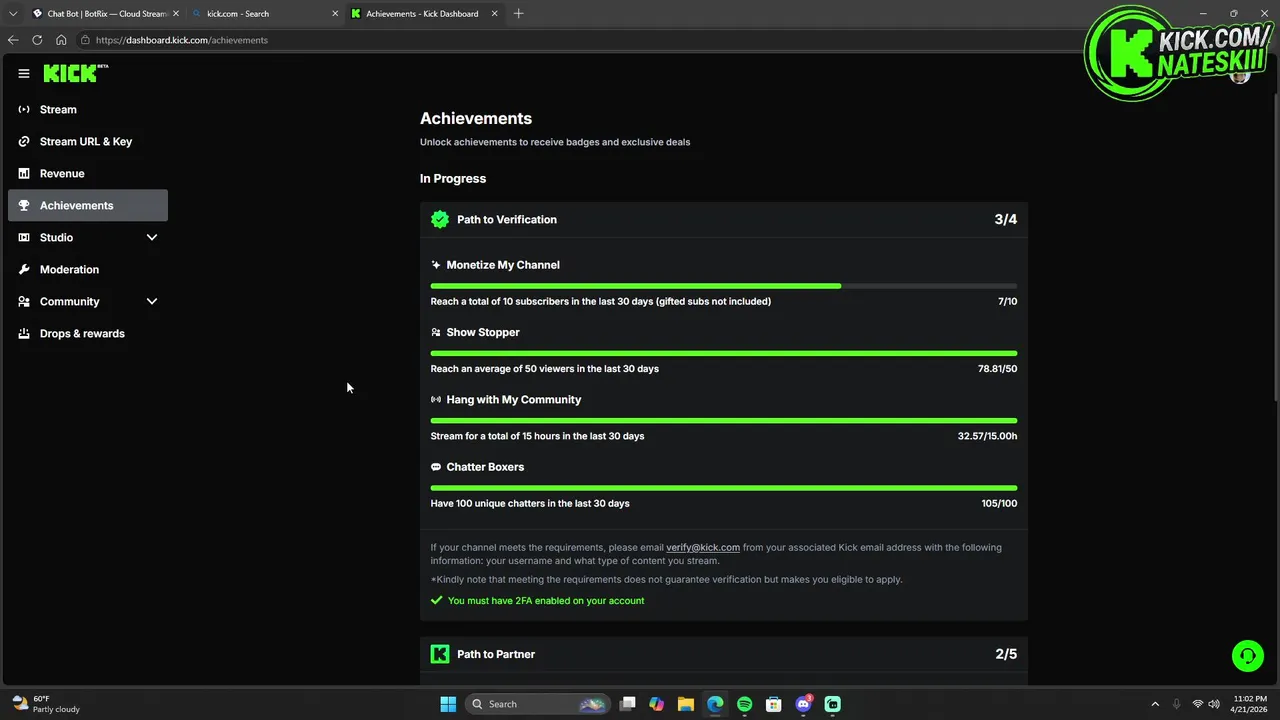Open the browser tab list dropdown
1280x720 pixels.
click(x=13, y=14)
